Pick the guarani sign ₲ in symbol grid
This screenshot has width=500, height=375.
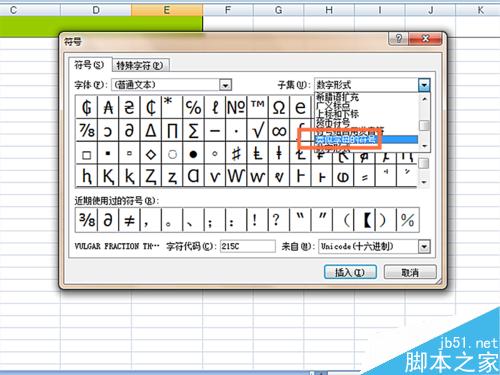(x=87, y=107)
